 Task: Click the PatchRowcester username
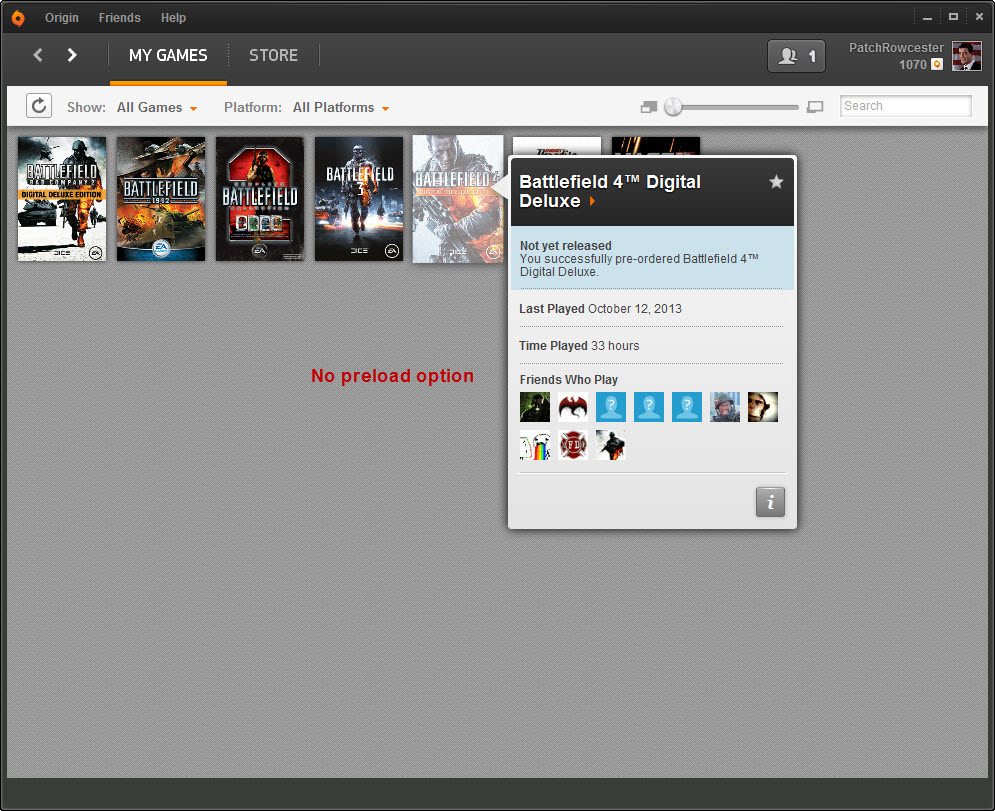(896, 48)
